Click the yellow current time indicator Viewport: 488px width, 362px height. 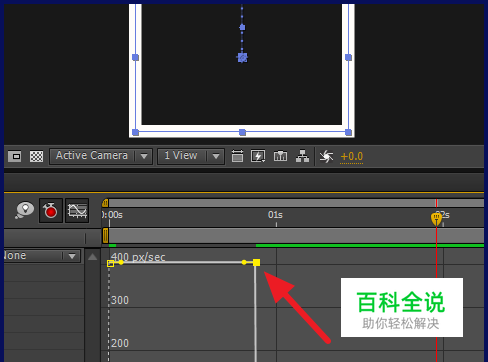[x=436, y=219]
